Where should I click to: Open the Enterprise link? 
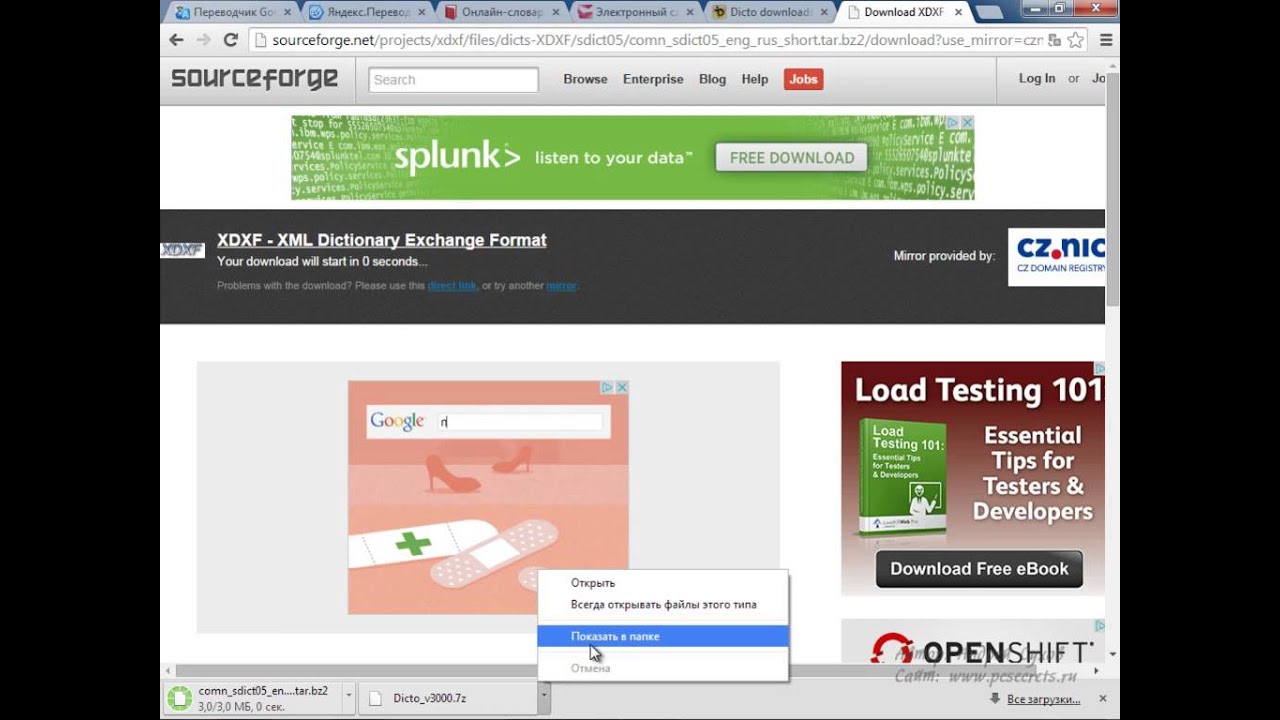point(653,79)
